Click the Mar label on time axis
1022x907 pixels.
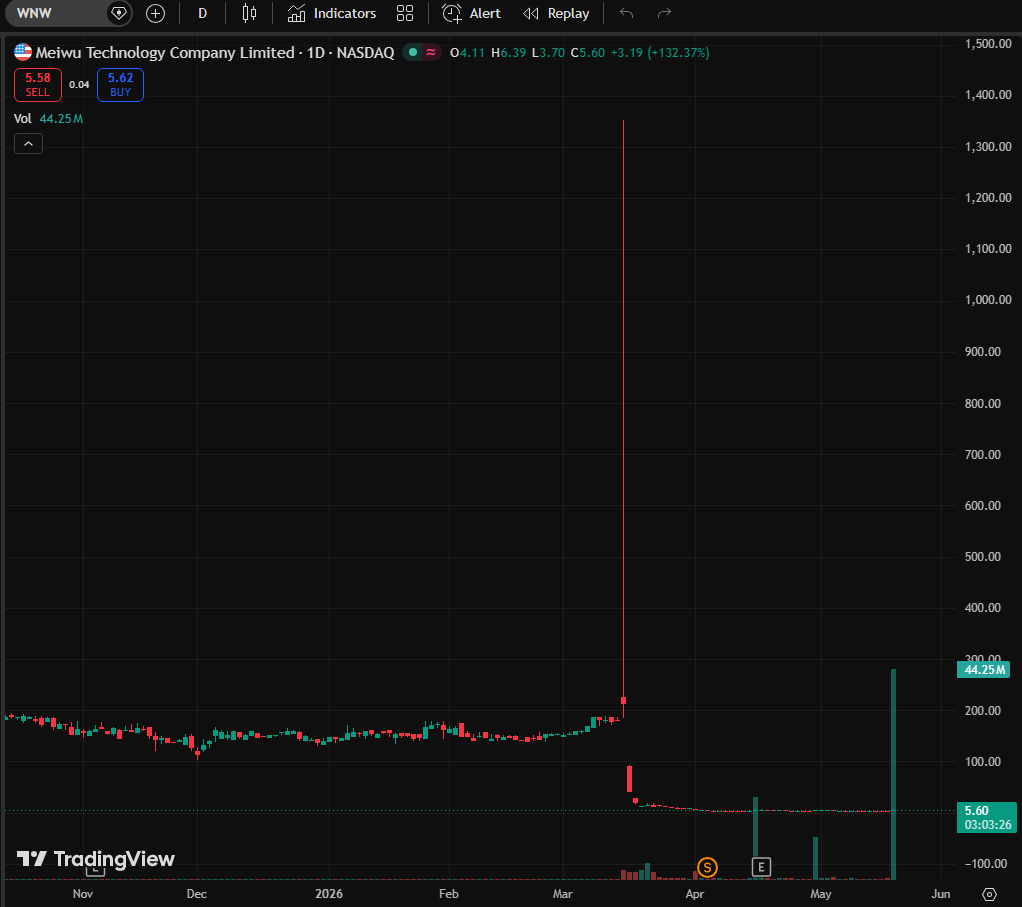[x=562, y=893]
